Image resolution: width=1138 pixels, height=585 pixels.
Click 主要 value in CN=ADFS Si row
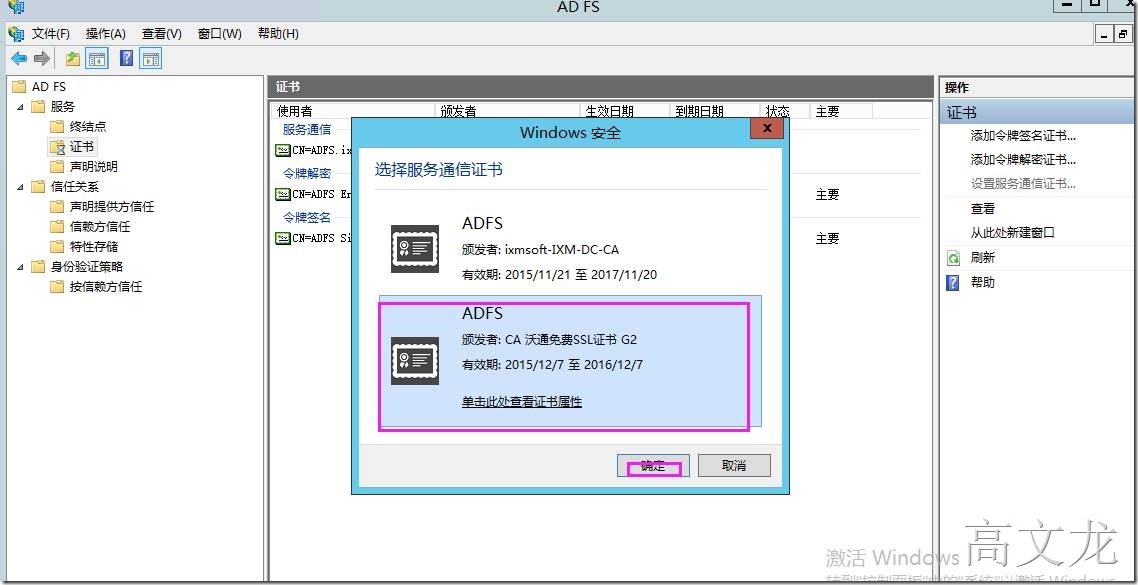tap(827, 238)
